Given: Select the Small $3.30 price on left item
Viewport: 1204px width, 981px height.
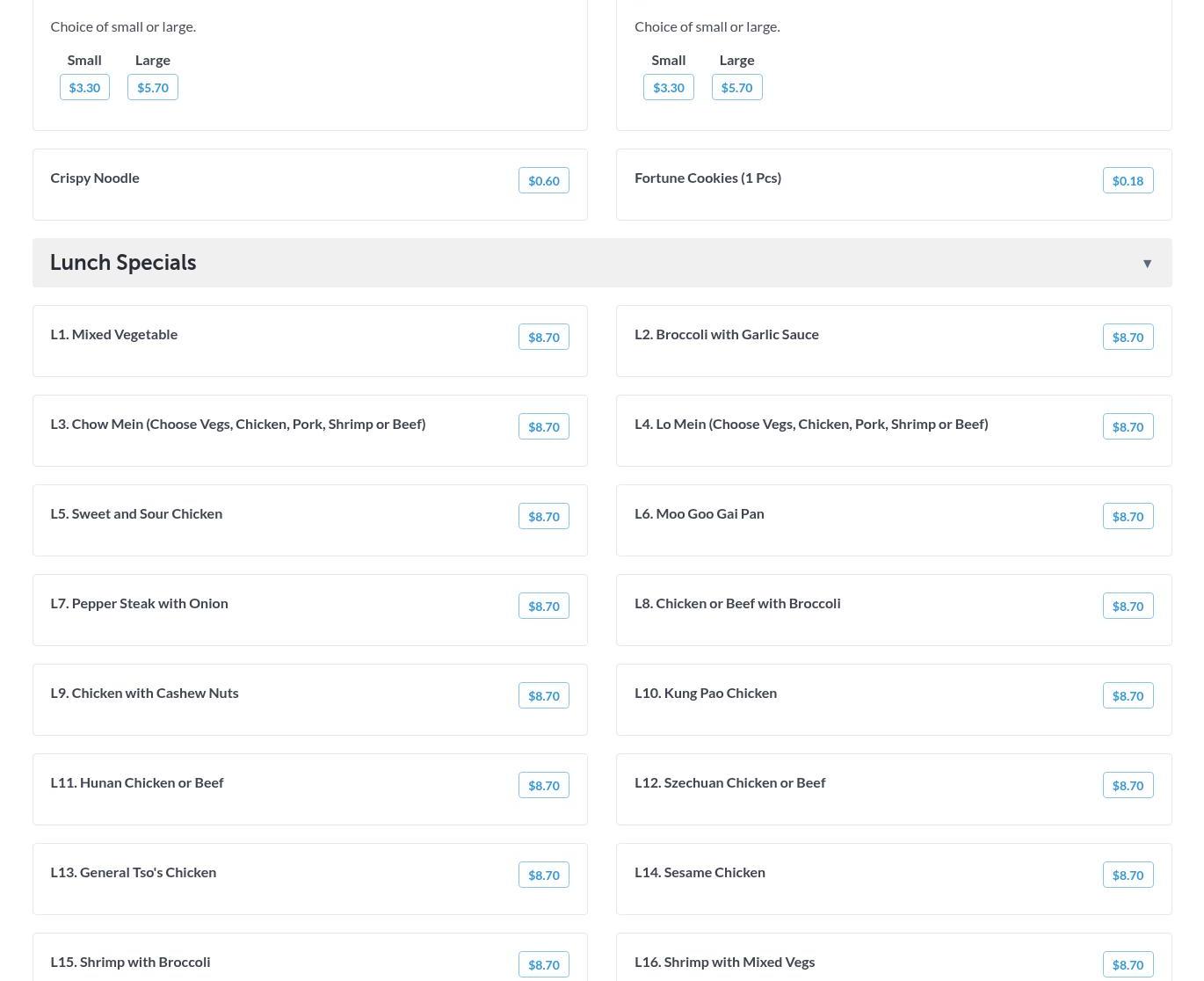Looking at the screenshot, I should pyautogui.click(x=84, y=87).
